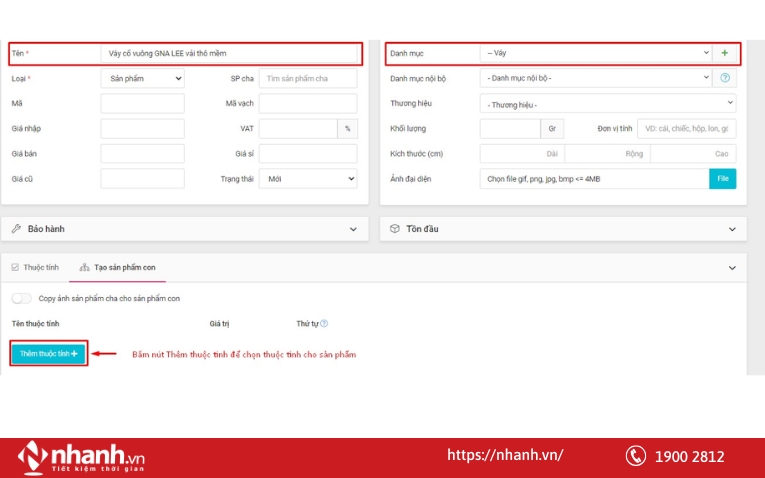Open the Loại dropdown showing Sản phẩm

tap(142, 78)
